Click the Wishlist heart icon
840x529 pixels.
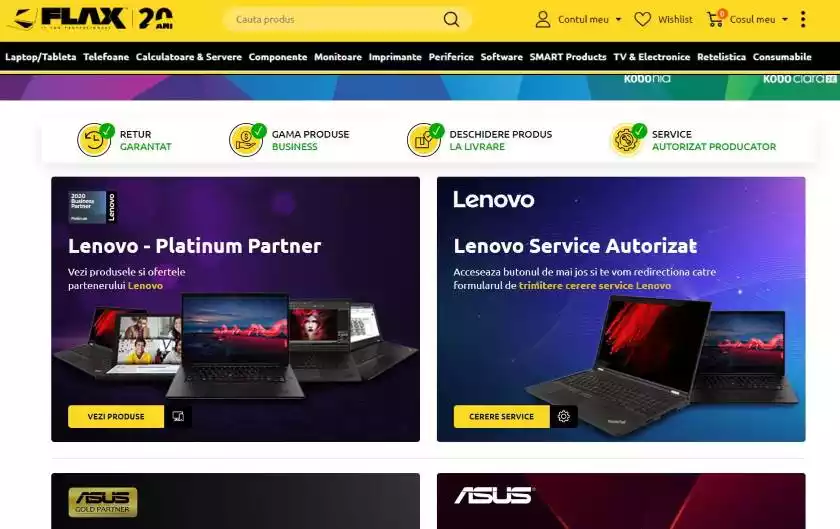point(642,19)
